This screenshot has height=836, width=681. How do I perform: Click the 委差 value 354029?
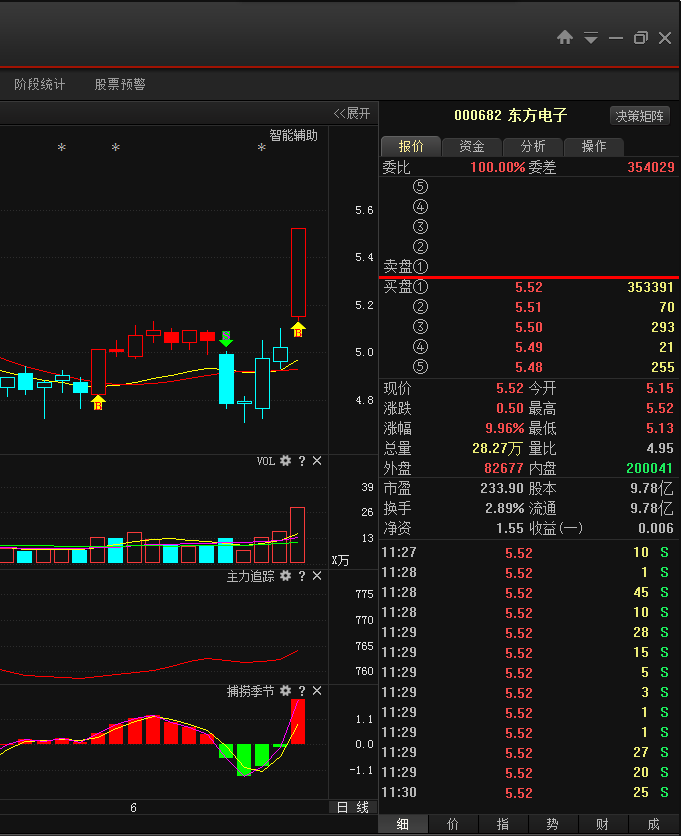651,167
